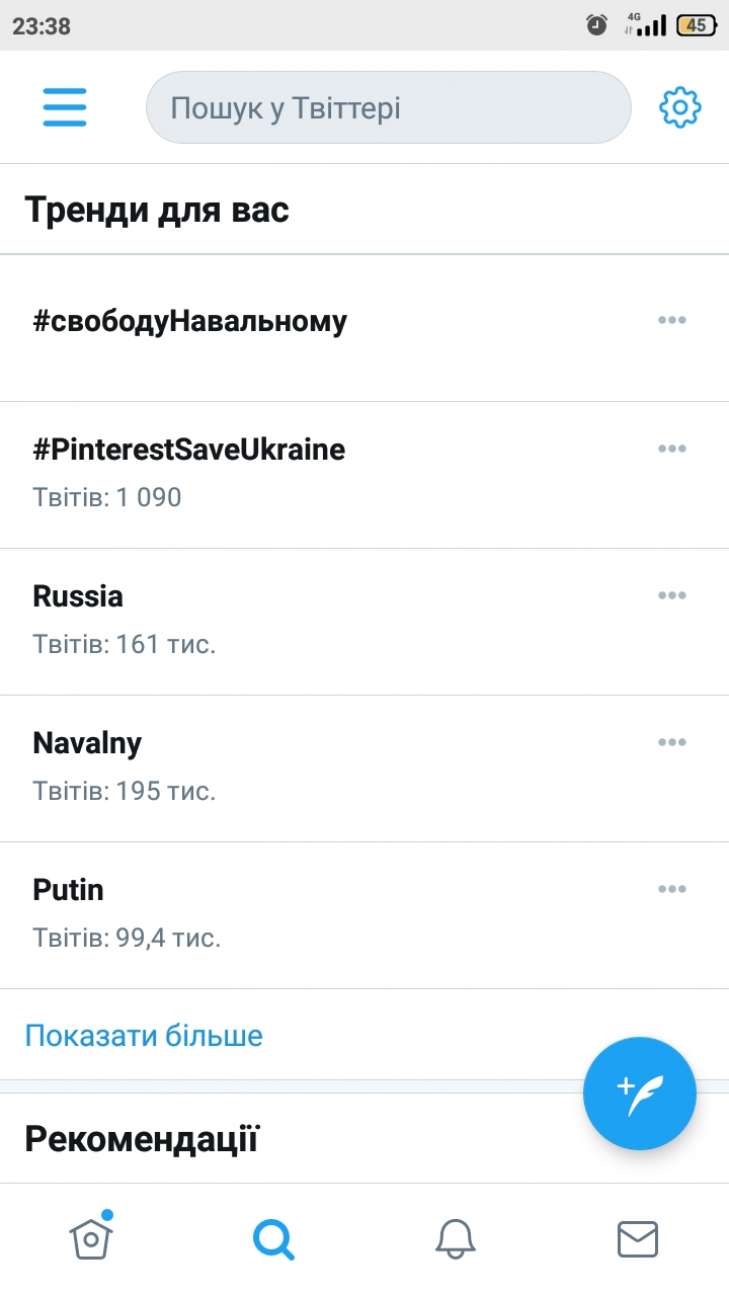
Task: Open Direct Messages envelope tab
Action: tap(637, 1240)
